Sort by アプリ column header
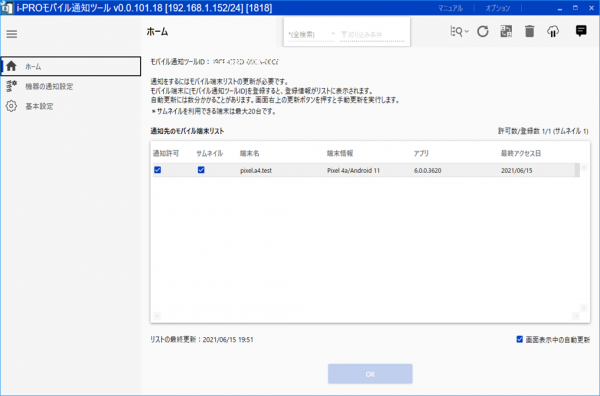 coord(421,153)
